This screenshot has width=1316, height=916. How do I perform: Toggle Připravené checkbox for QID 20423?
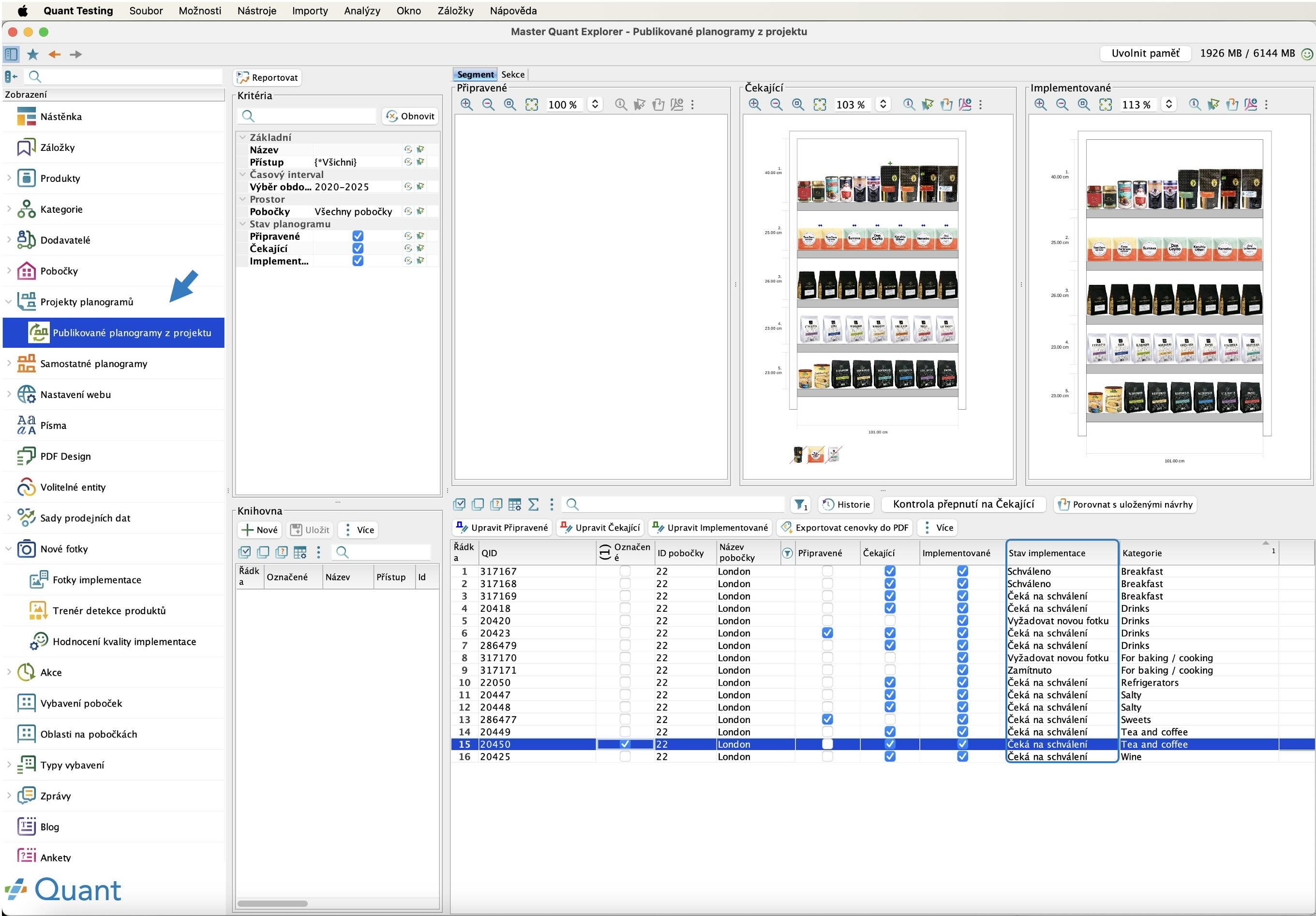827,634
